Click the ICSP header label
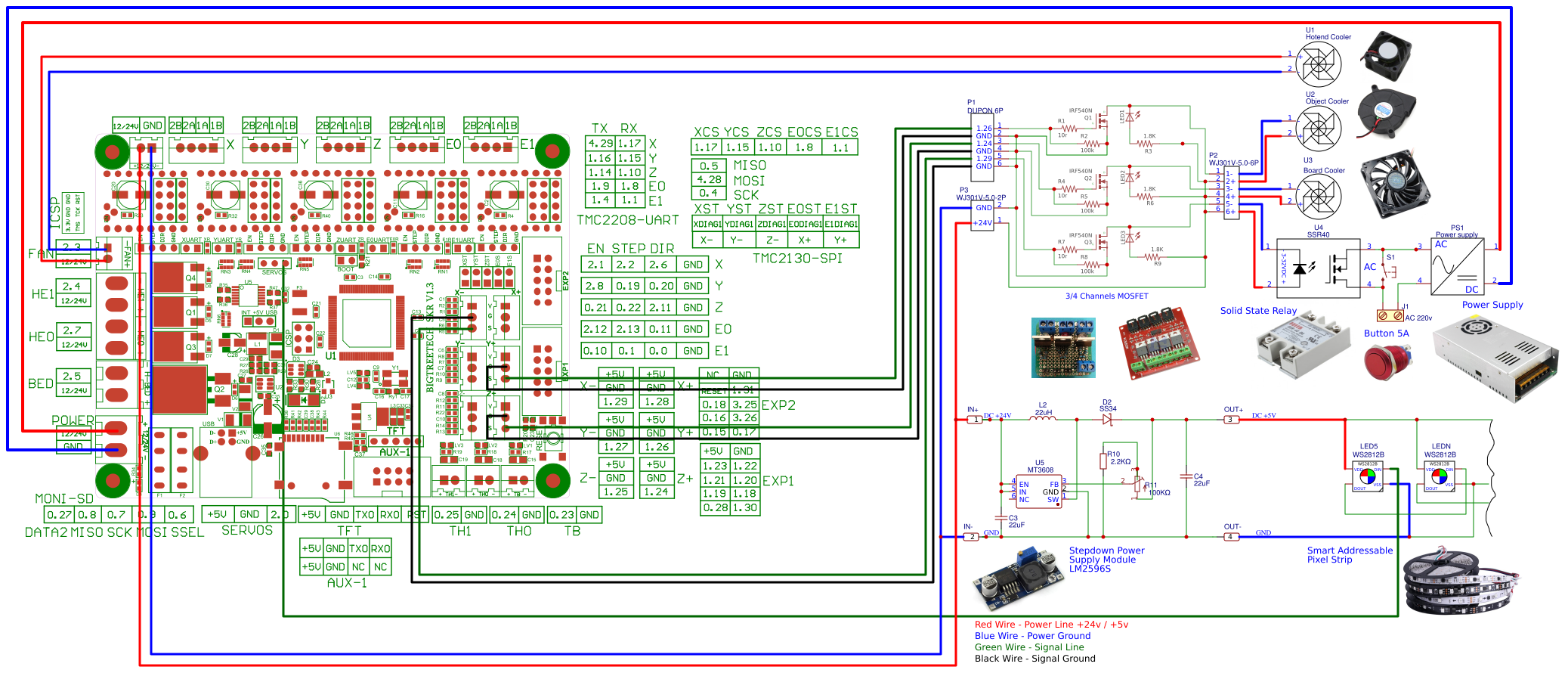This screenshot has height=673, width=1568. tap(54, 213)
